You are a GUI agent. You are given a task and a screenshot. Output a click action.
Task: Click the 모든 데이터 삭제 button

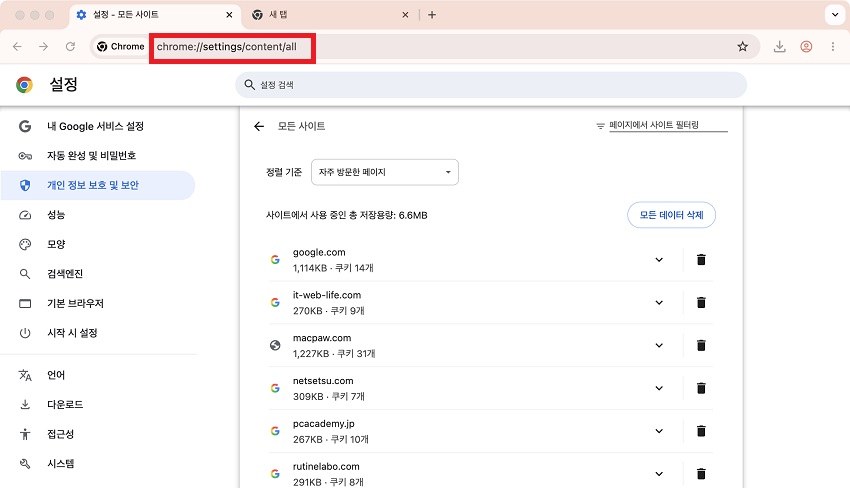671,215
